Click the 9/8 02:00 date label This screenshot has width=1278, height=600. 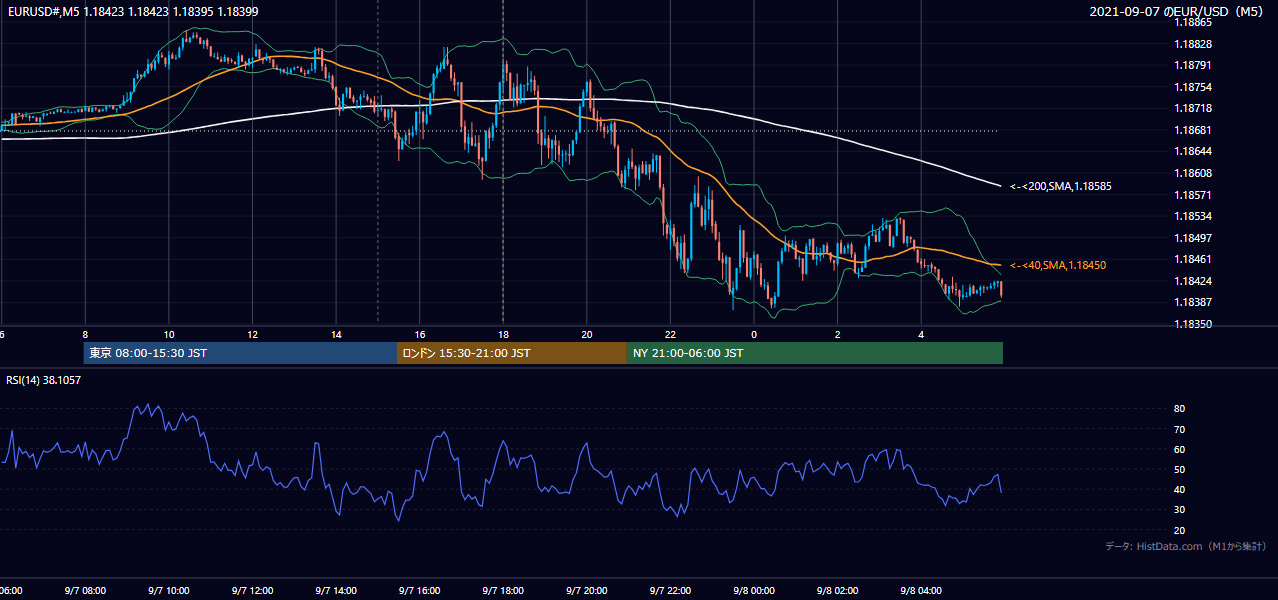click(837, 591)
